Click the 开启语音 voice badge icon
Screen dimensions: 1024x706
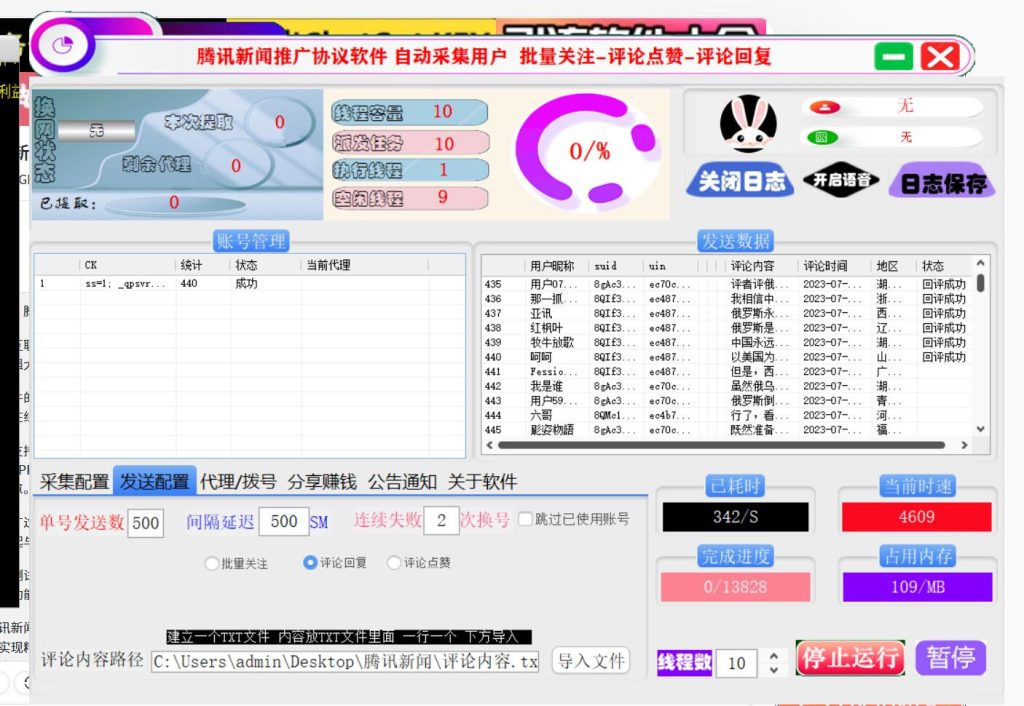(x=841, y=180)
